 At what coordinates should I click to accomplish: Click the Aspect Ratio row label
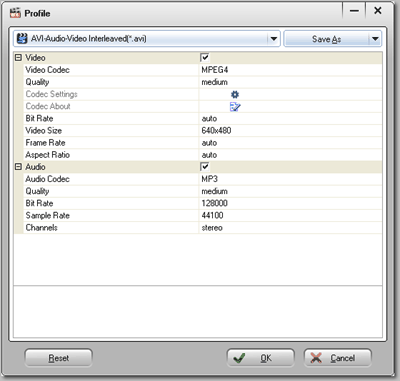(x=48, y=155)
